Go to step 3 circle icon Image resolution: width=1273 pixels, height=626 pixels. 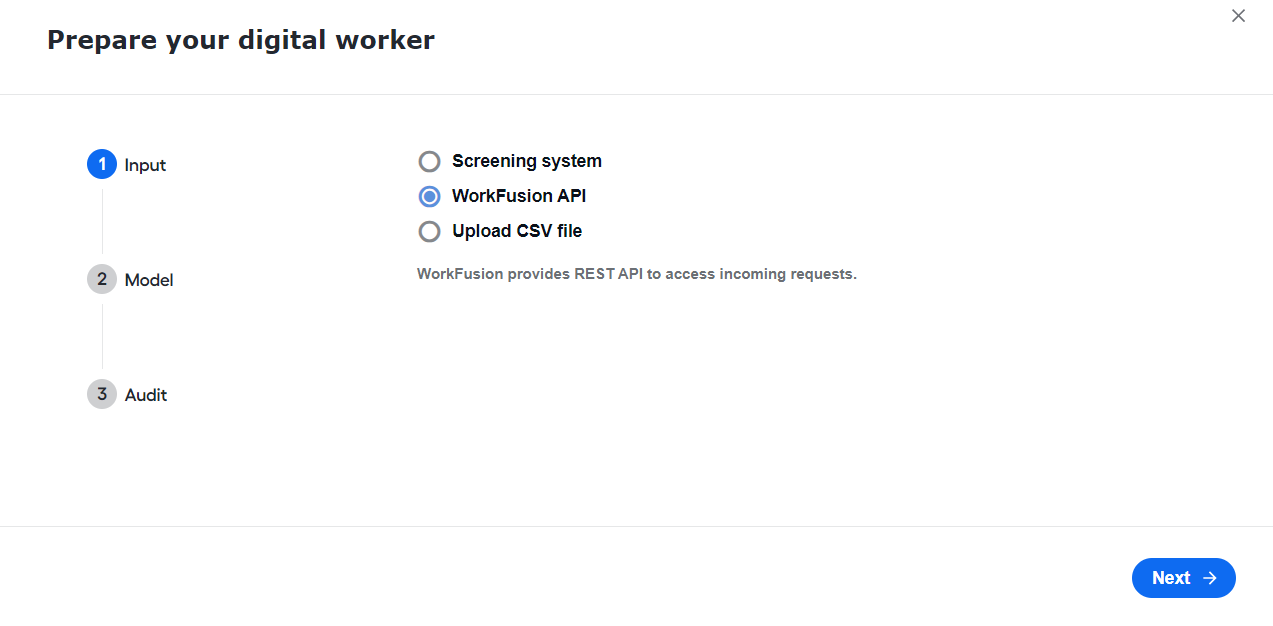102,394
